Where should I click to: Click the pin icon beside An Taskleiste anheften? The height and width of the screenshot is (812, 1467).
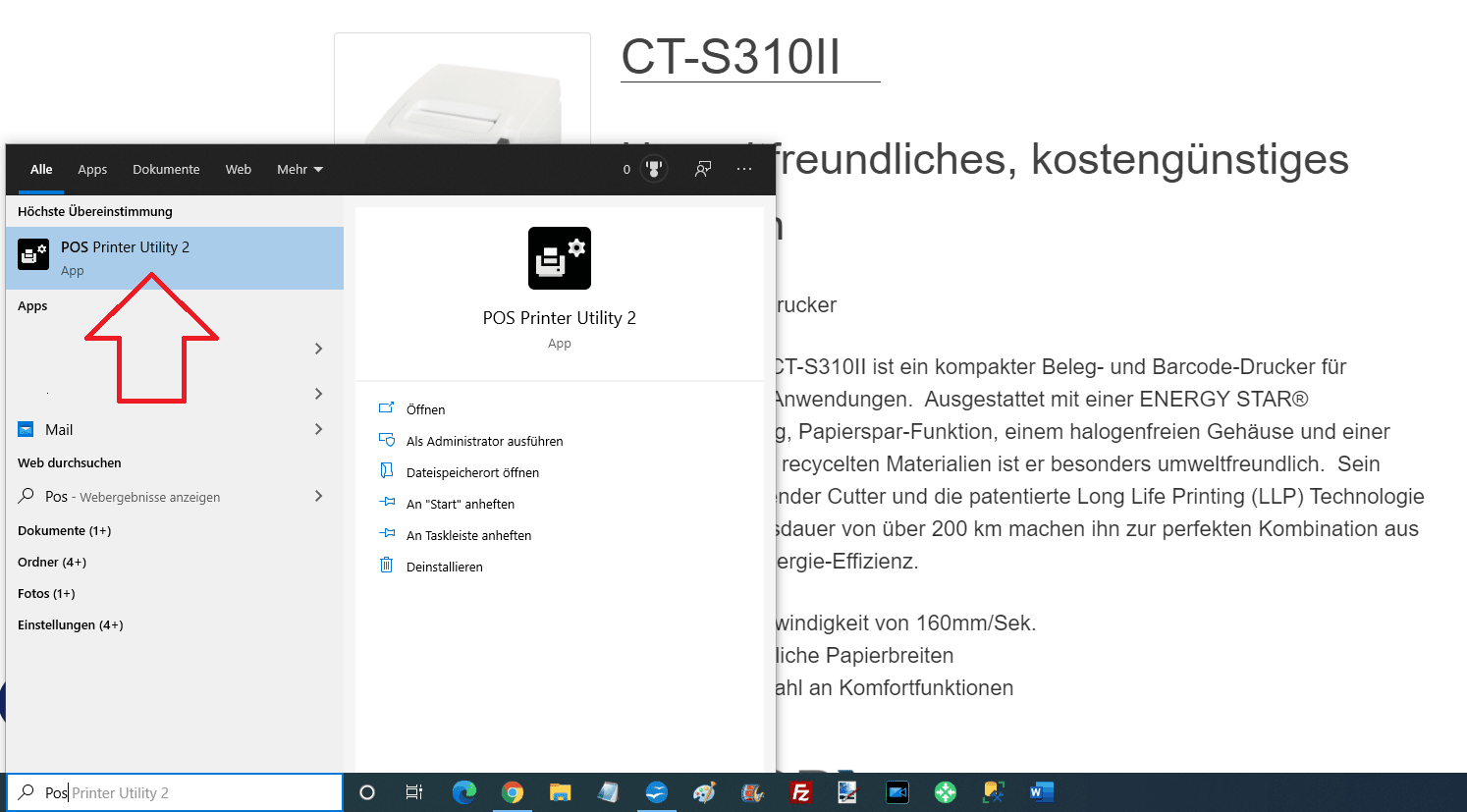tap(387, 534)
